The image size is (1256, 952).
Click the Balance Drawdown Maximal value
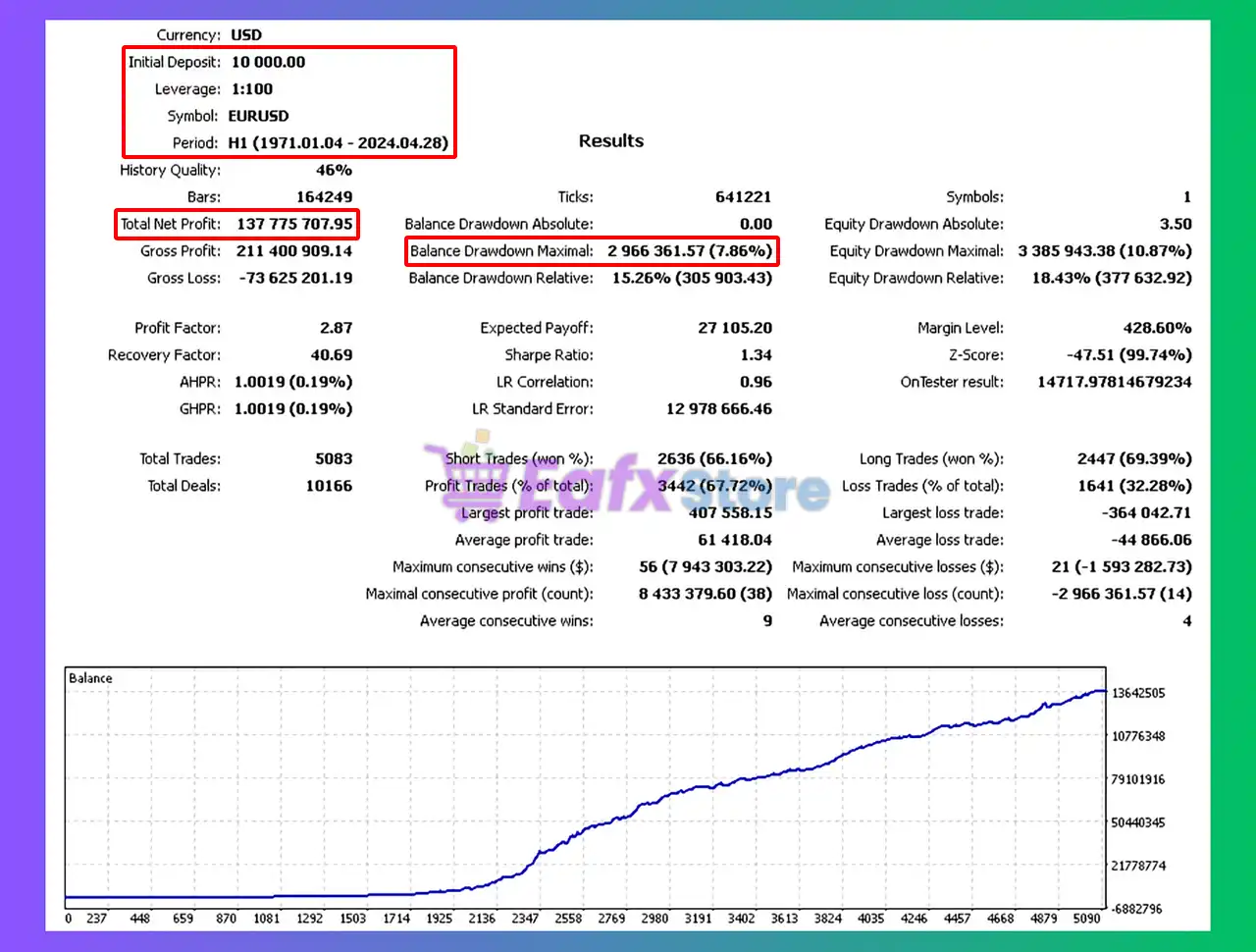pyautogui.click(x=689, y=251)
